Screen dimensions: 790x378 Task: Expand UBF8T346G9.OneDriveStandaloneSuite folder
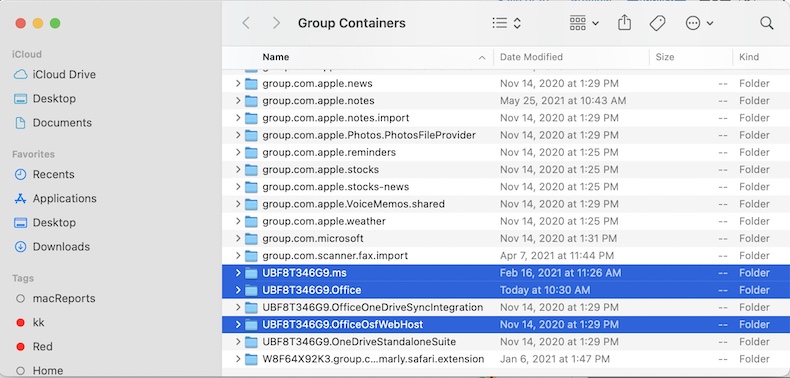[x=238, y=342]
